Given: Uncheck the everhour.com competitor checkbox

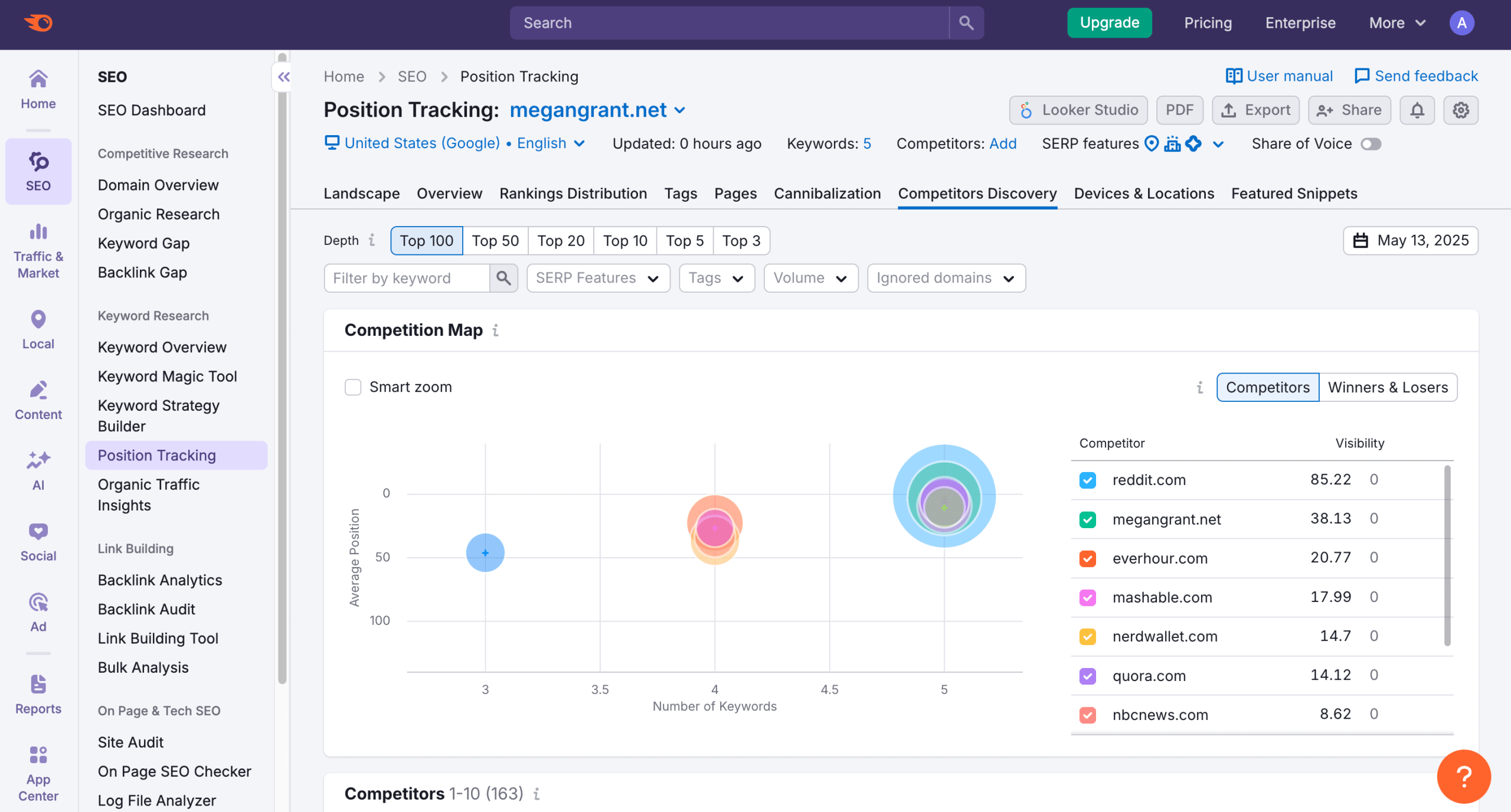Looking at the screenshot, I should click(1088, 558).
